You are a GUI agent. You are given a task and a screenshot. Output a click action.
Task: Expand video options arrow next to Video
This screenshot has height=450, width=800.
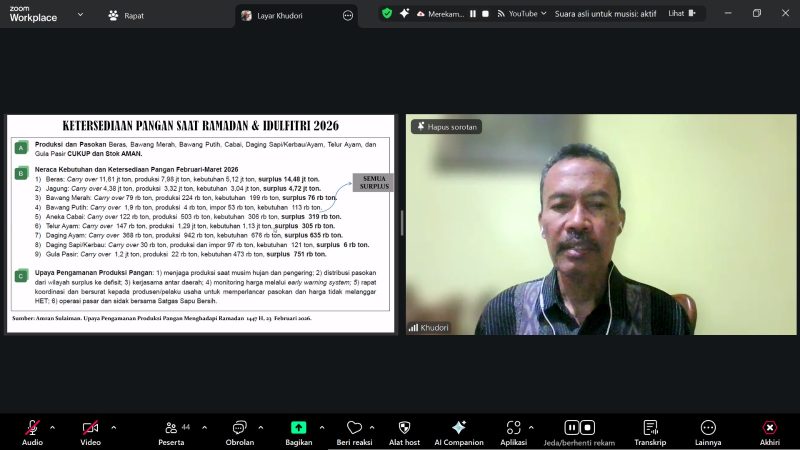(113, 427)
